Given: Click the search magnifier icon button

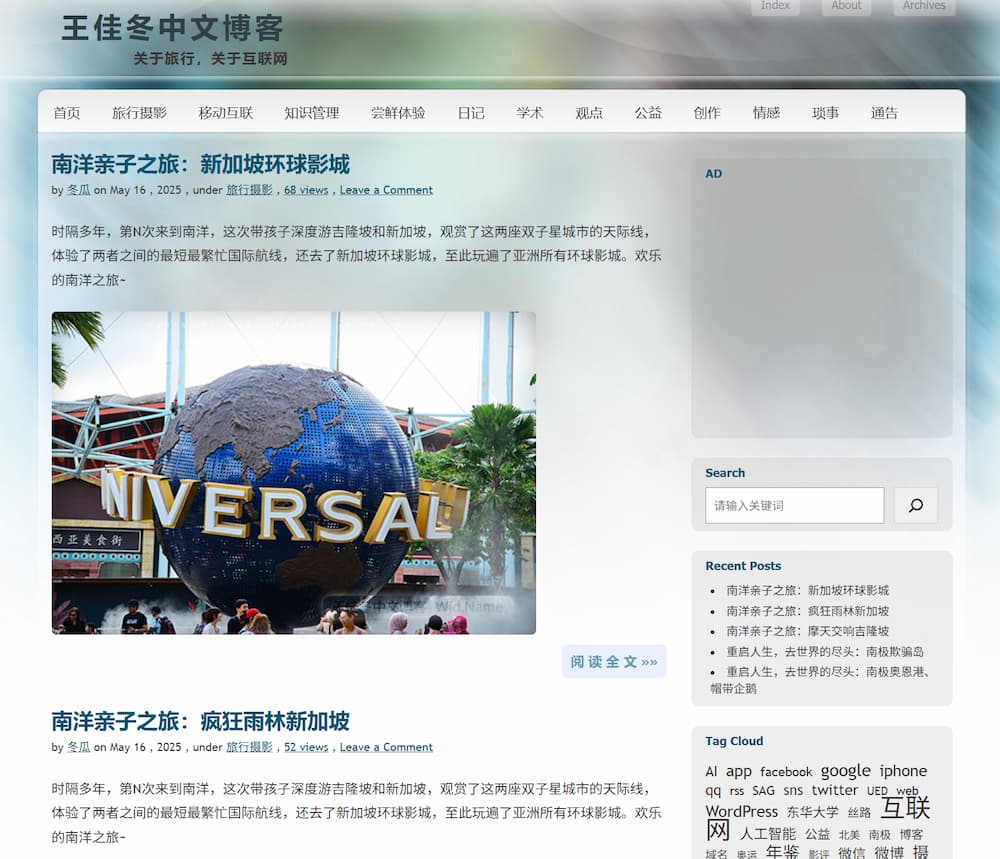Looking at the screenshot, I should 915,505.
